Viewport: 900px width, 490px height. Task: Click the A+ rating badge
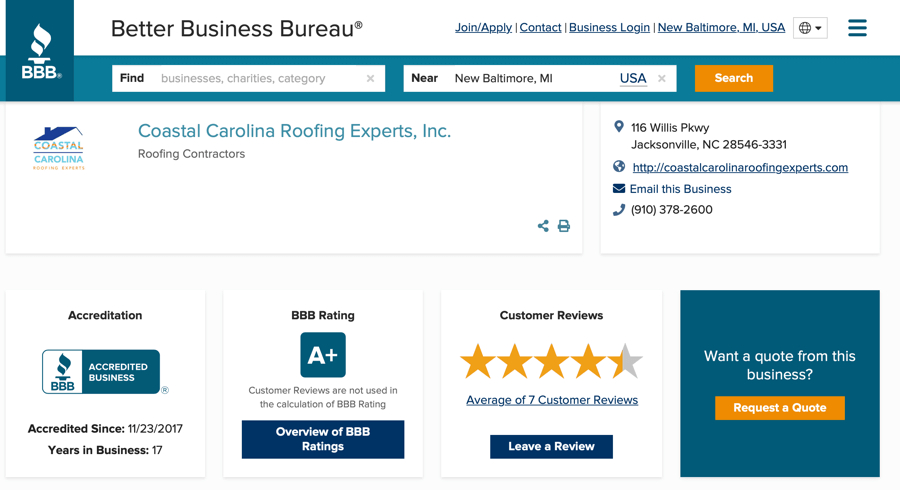(x=323, y=355)
